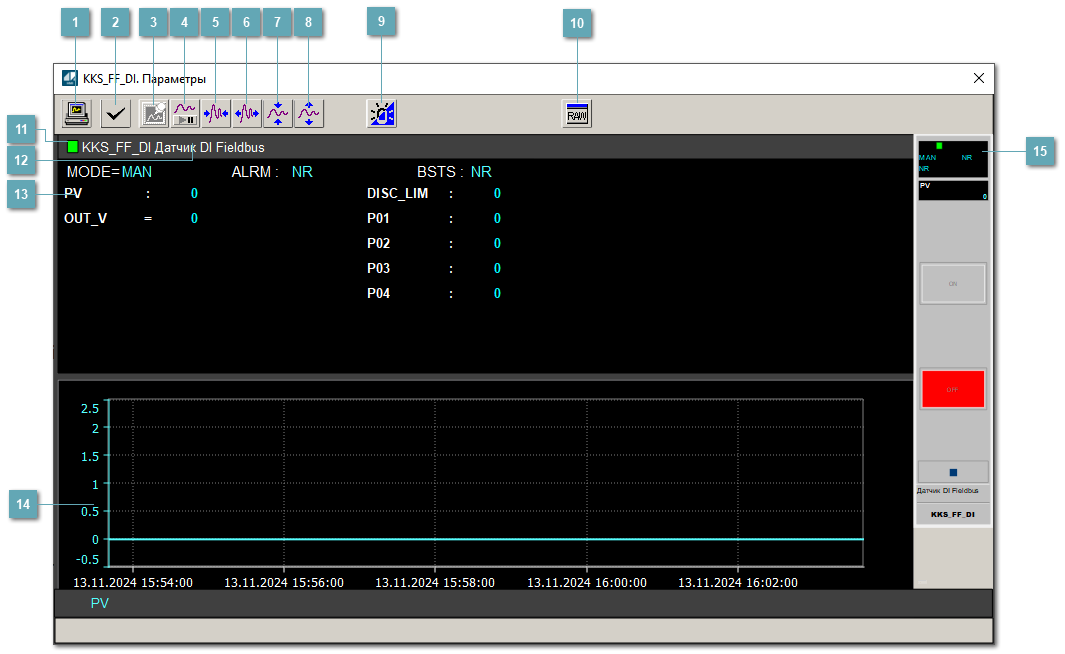The height and width of the screenshot is (654, 1065).
Task: Click the green status indicator beside KKS_FF_DI
Action: [x=72, y=148]
